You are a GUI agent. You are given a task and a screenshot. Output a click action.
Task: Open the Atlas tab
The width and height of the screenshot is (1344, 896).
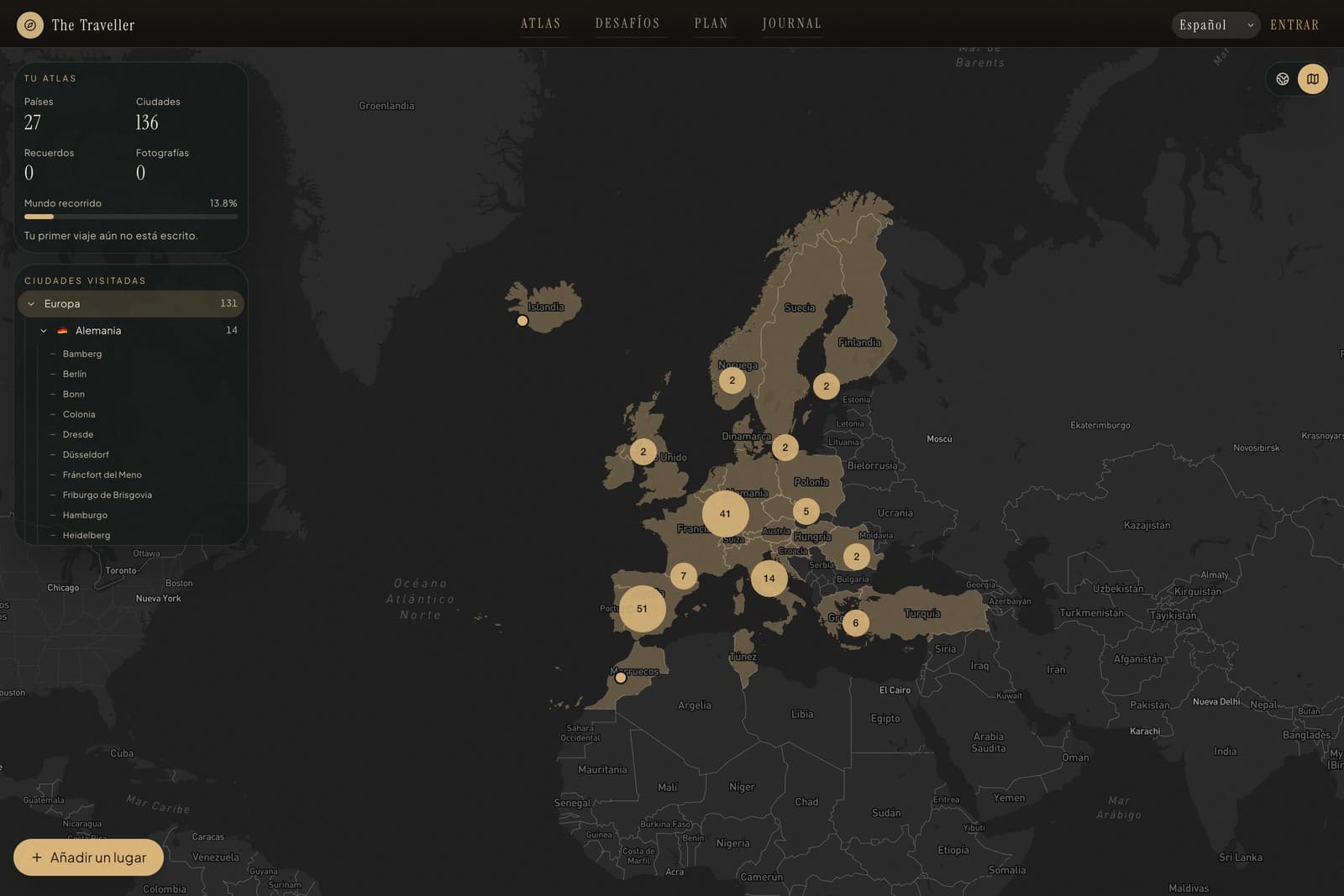541,24
